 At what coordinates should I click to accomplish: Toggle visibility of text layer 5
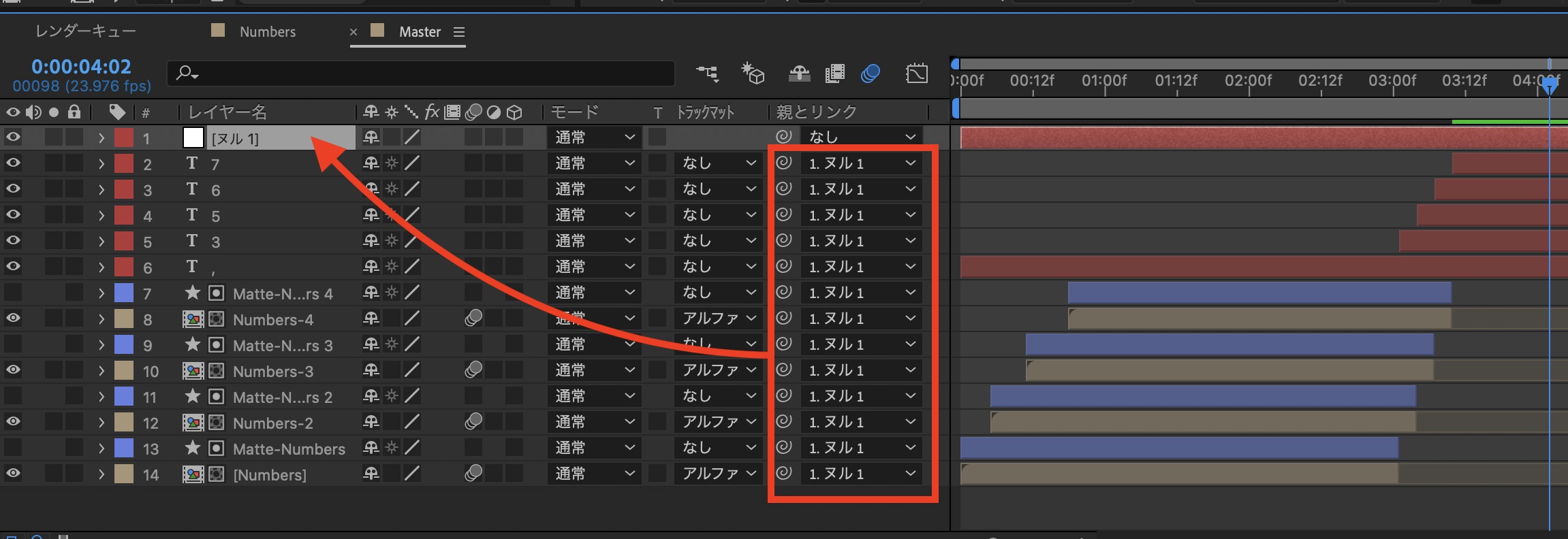click(x=13, y=214)
